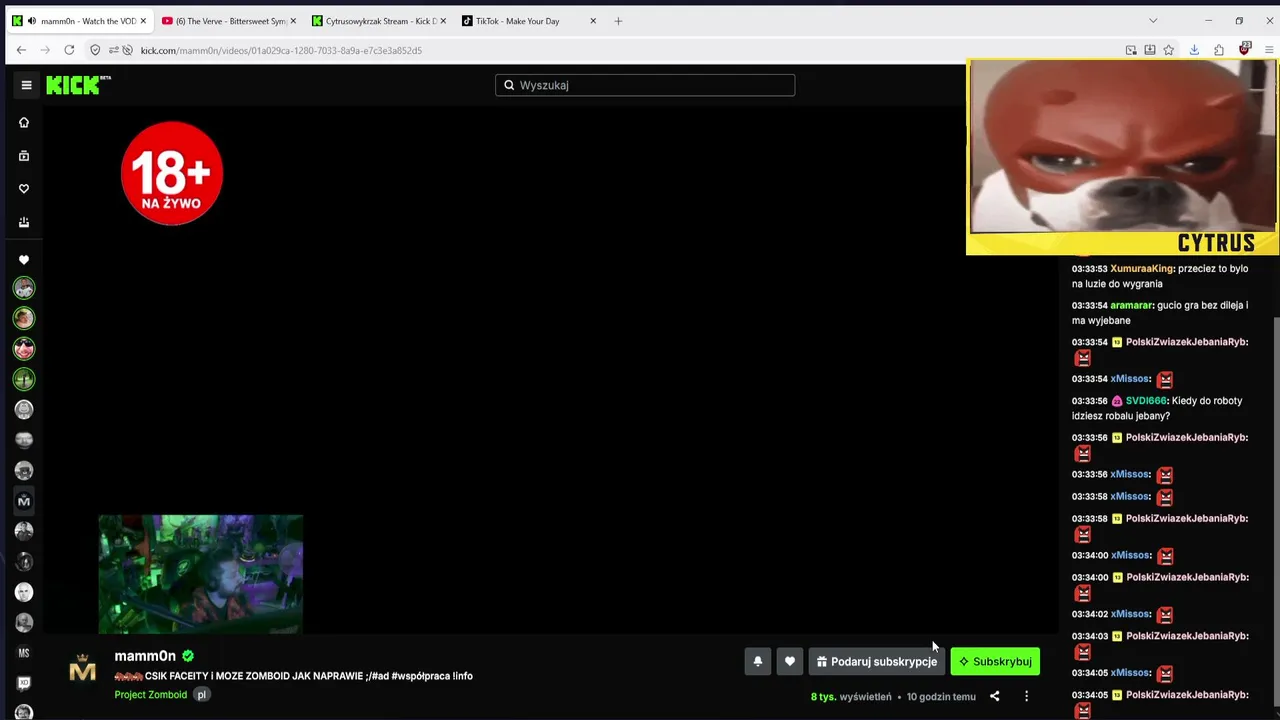
Task: Close The Verve YouTube tab
Action: pos(293,21)
